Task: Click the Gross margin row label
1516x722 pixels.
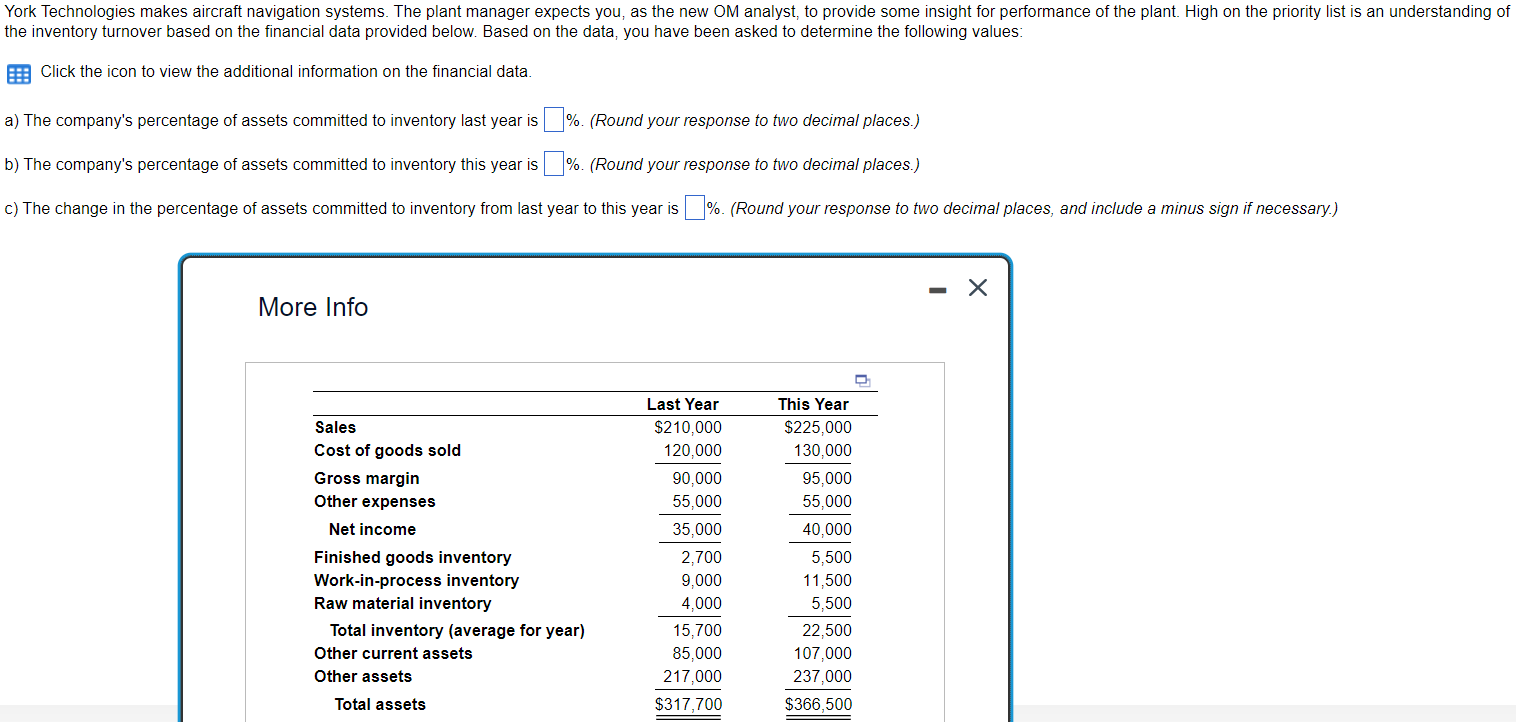Action: point(366,478)
